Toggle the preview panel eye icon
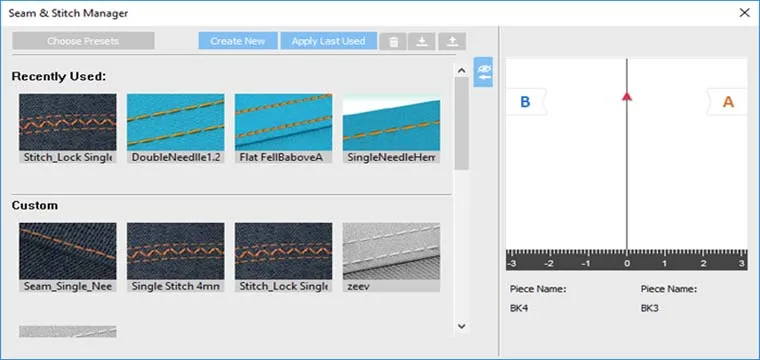760x360 pixels. pos(483,72)
